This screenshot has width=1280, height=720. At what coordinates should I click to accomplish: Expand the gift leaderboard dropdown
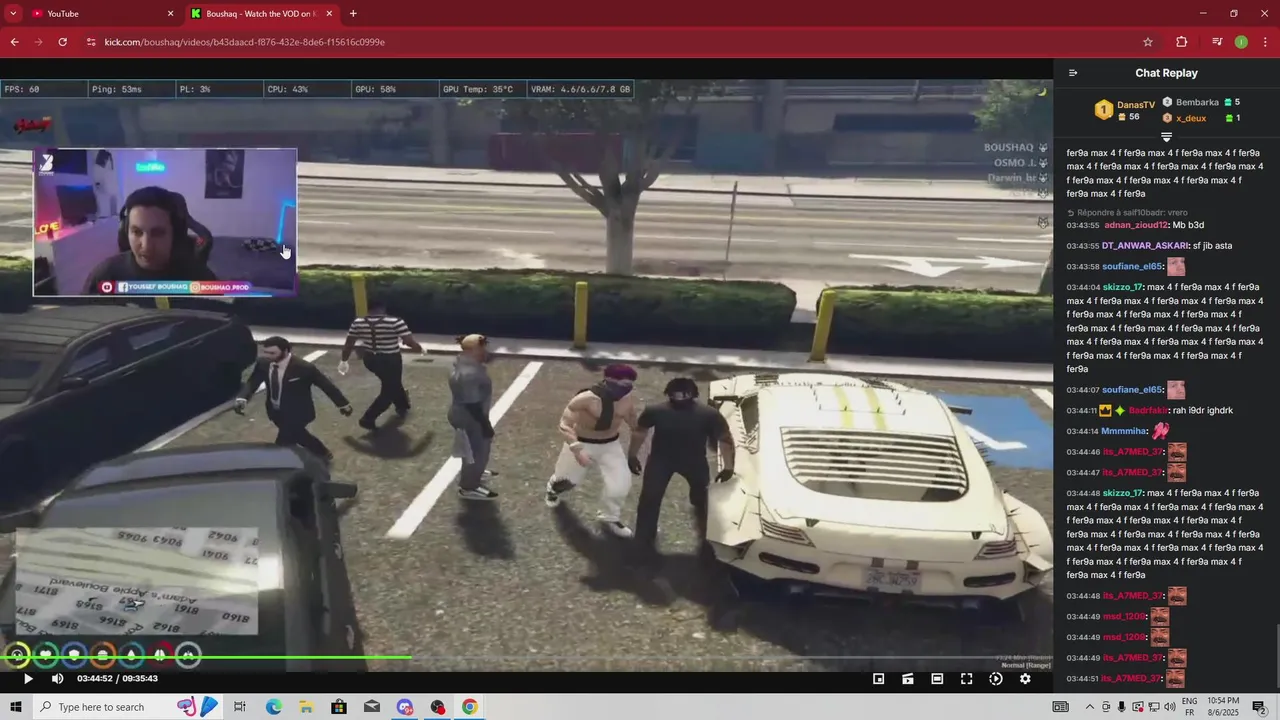[x=1166, y=137]
